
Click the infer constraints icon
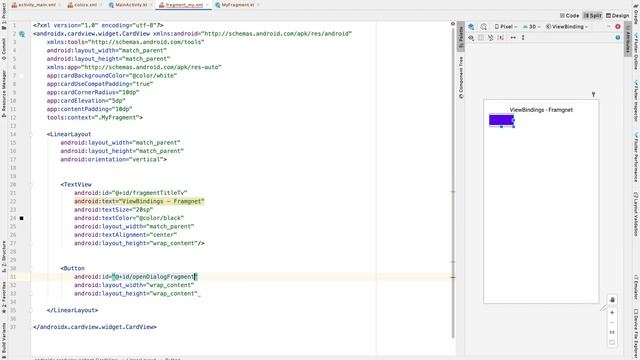coord(501,38)
